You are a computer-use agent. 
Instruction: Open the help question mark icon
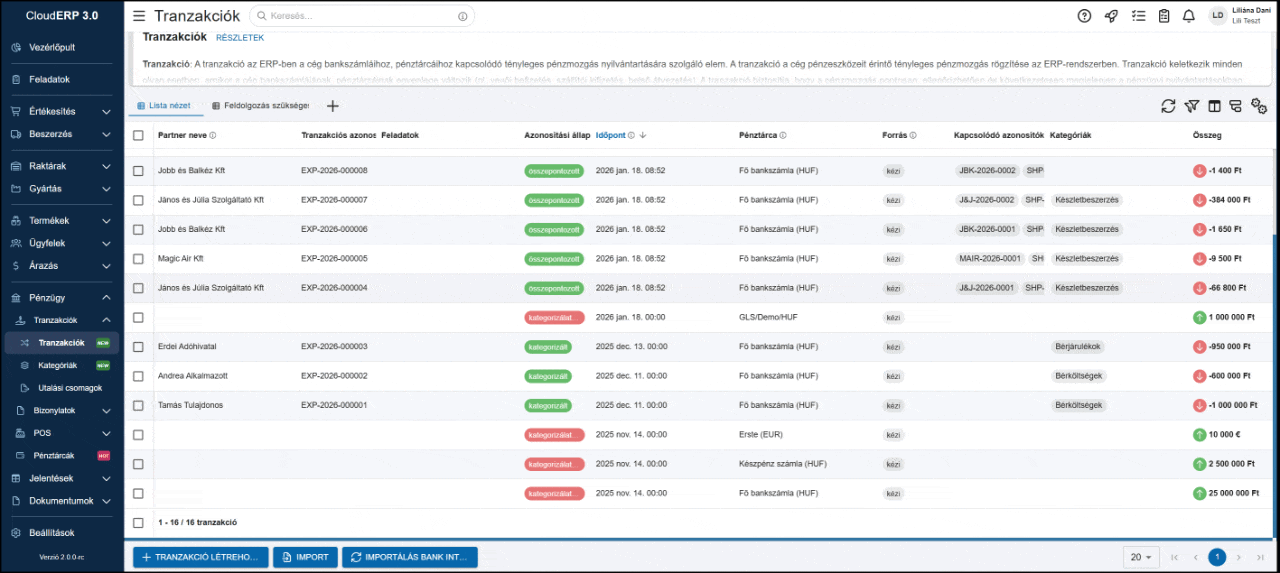pos(1085,16)
